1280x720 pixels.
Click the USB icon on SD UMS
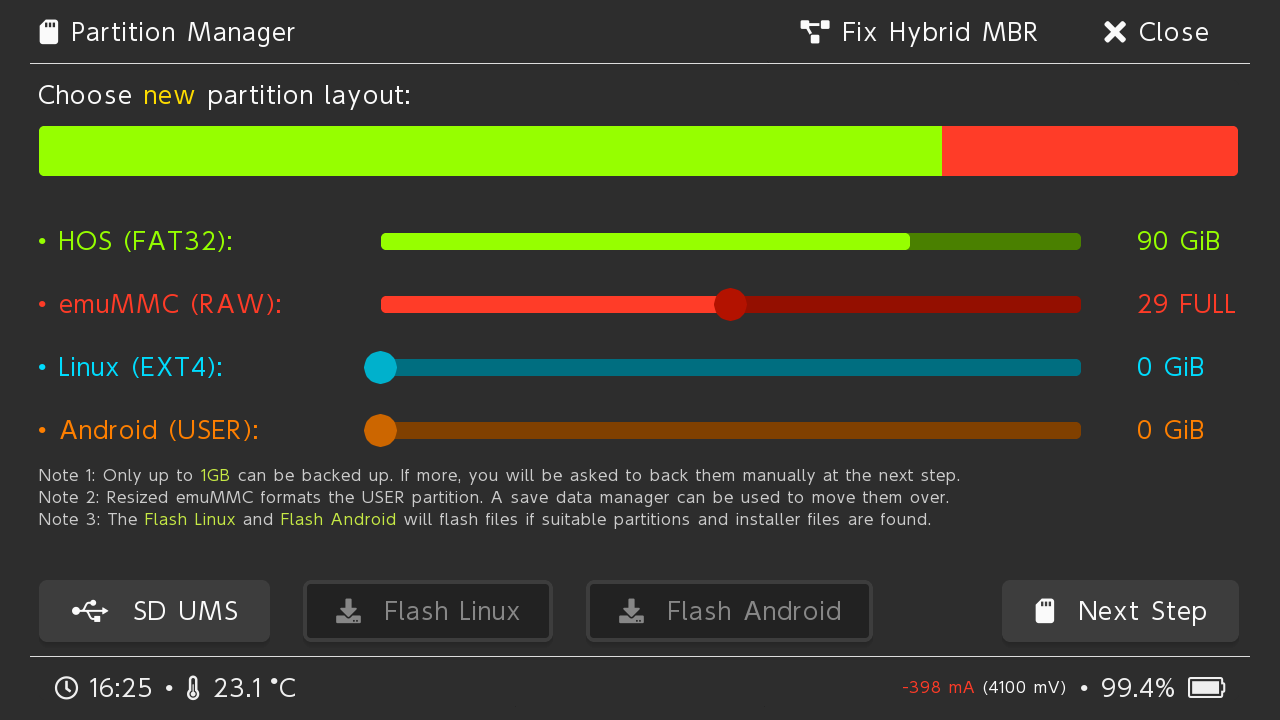click(x=90, y=611)
